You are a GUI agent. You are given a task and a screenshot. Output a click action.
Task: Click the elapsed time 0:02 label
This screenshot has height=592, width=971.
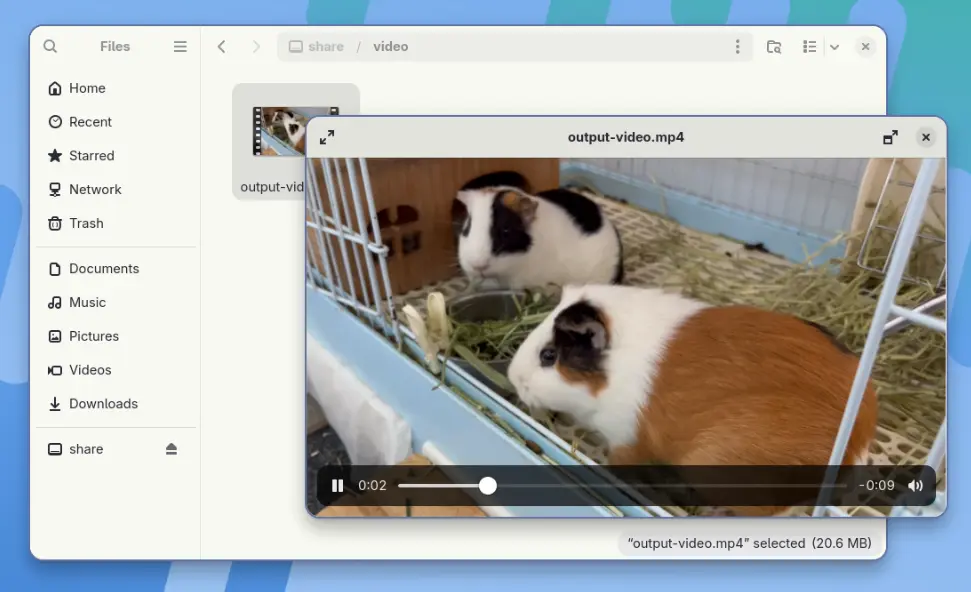coord(372,485)
